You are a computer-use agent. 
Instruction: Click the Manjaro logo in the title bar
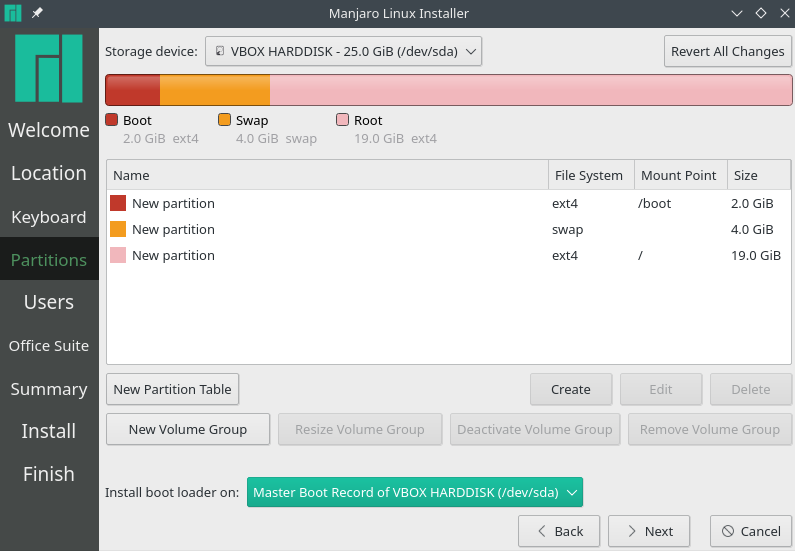click(13, 13)
